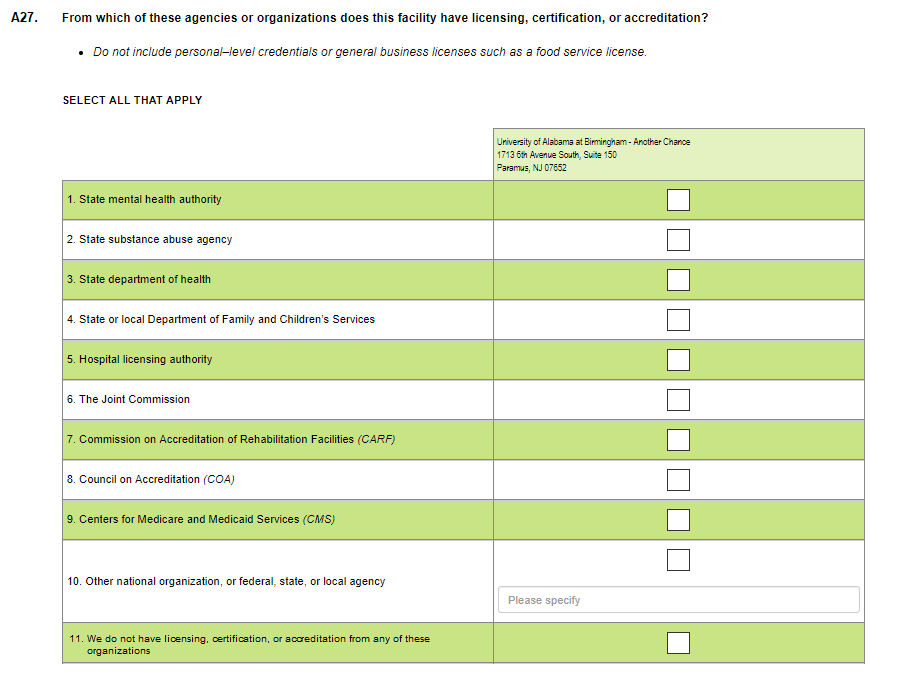Image resolution: width=901 pixels, height=677 pixels.
Task: Tick the Other national organization checkbox
Action: coord(678,560)
